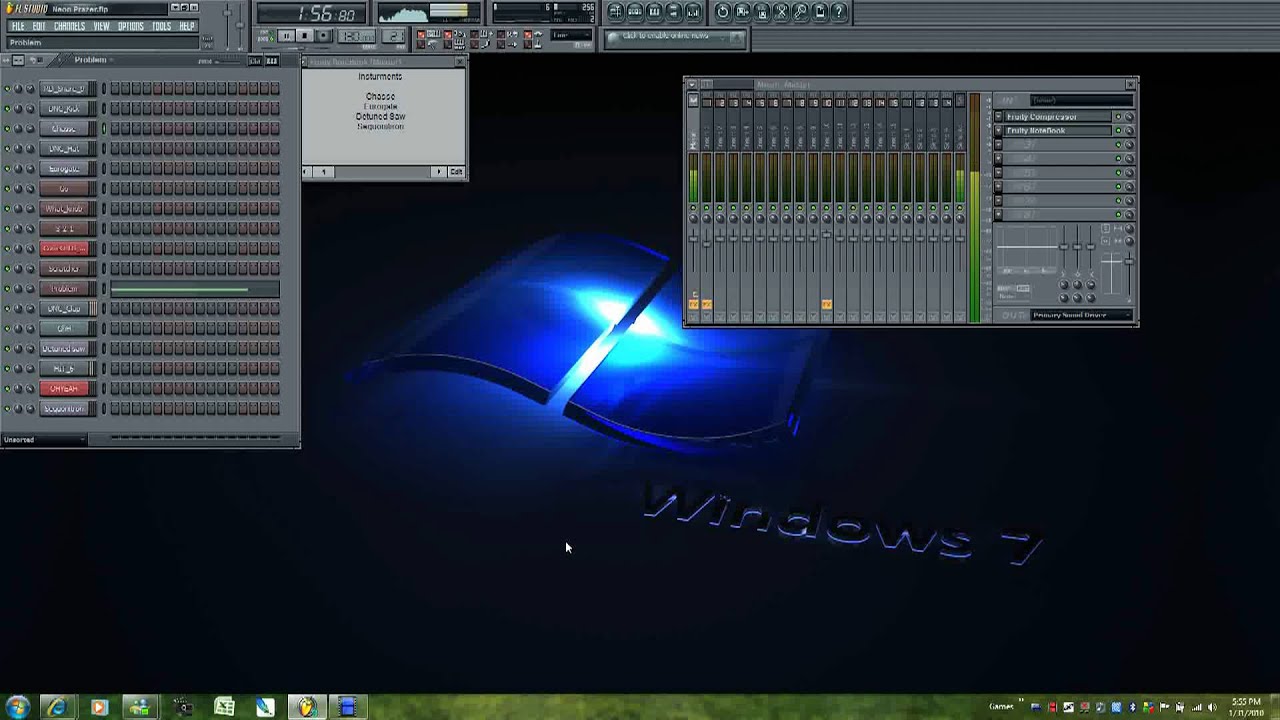Open keyboard editor in the channel window

(271, 60)
